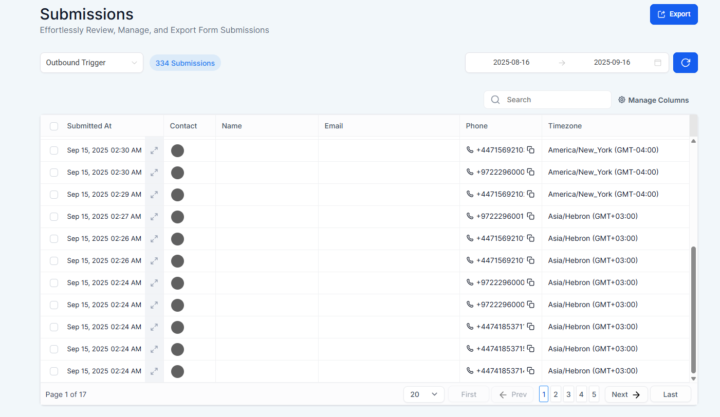The image size is (720, 417).
Task: Open contact avatar in 02:27 AM row
Action: 177,217
